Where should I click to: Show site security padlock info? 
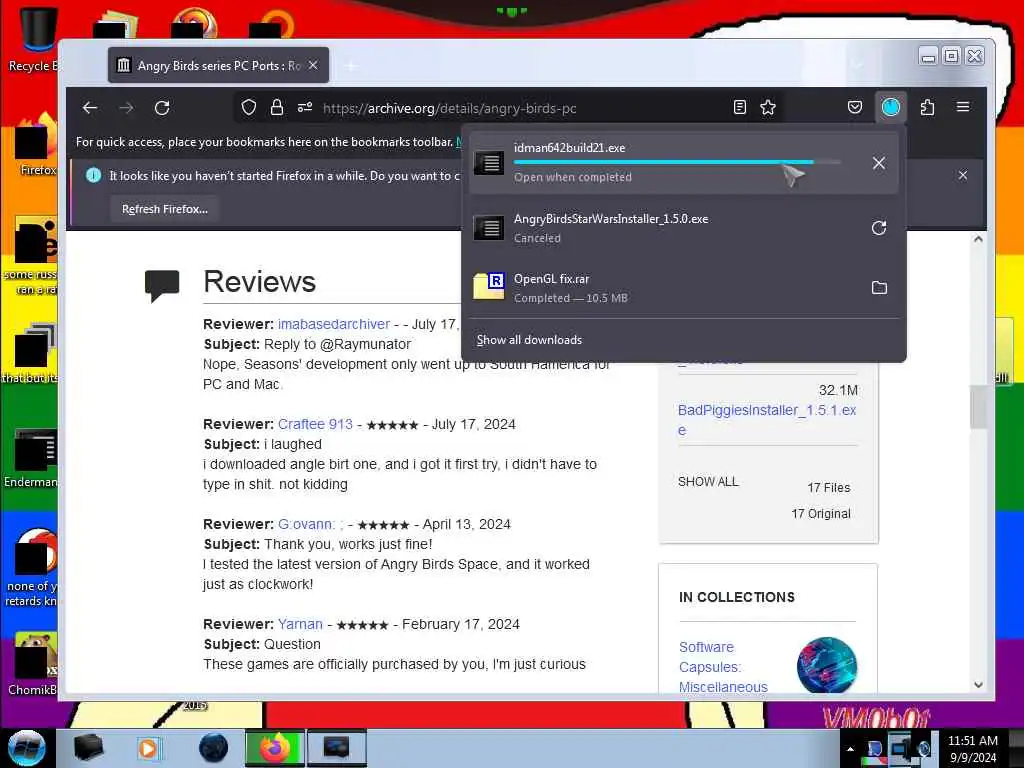277,108
